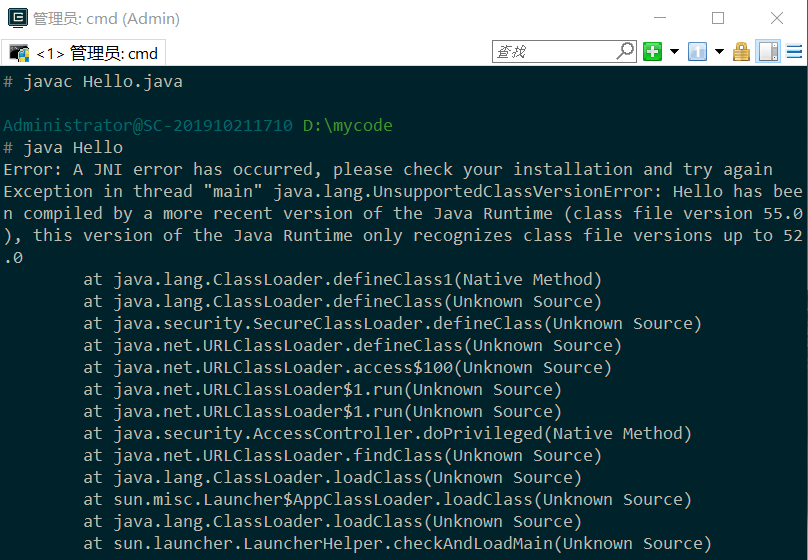Expand the arrow beside the console number icon

coord(719,52)
